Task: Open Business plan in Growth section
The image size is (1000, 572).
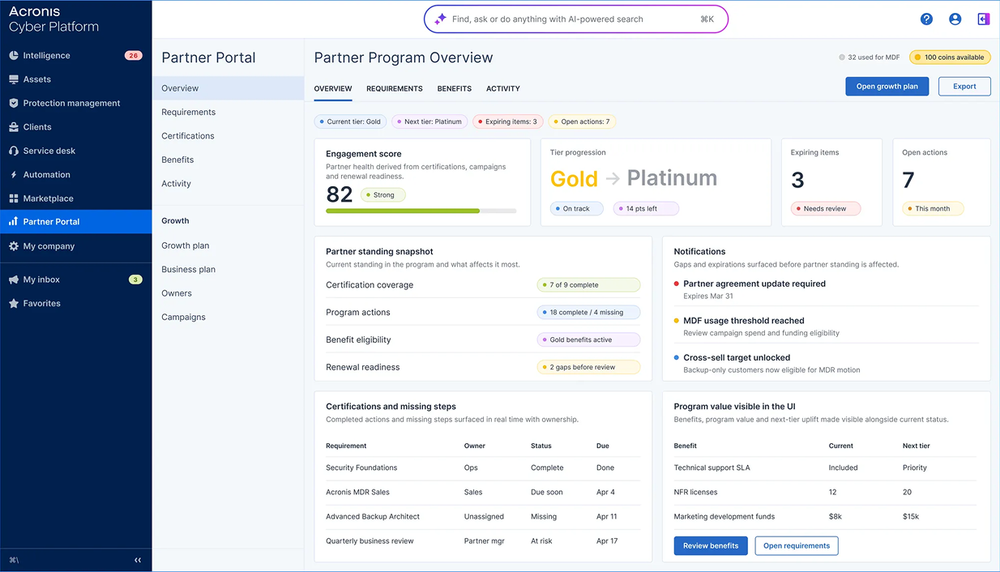Action: pyautogui.click(x=228, y=269)
